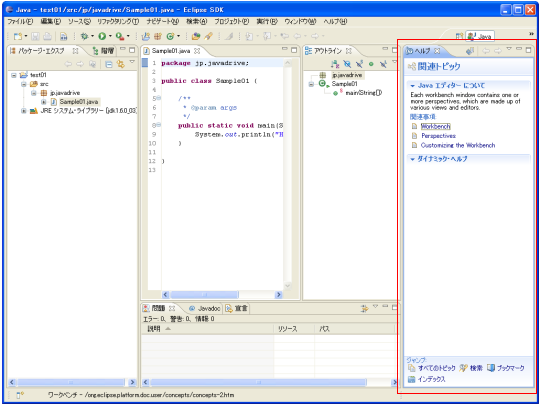Open the リファクタリング menu
Image resolution: width=540 pixels, height=405 pixels.
coord(118,21)
